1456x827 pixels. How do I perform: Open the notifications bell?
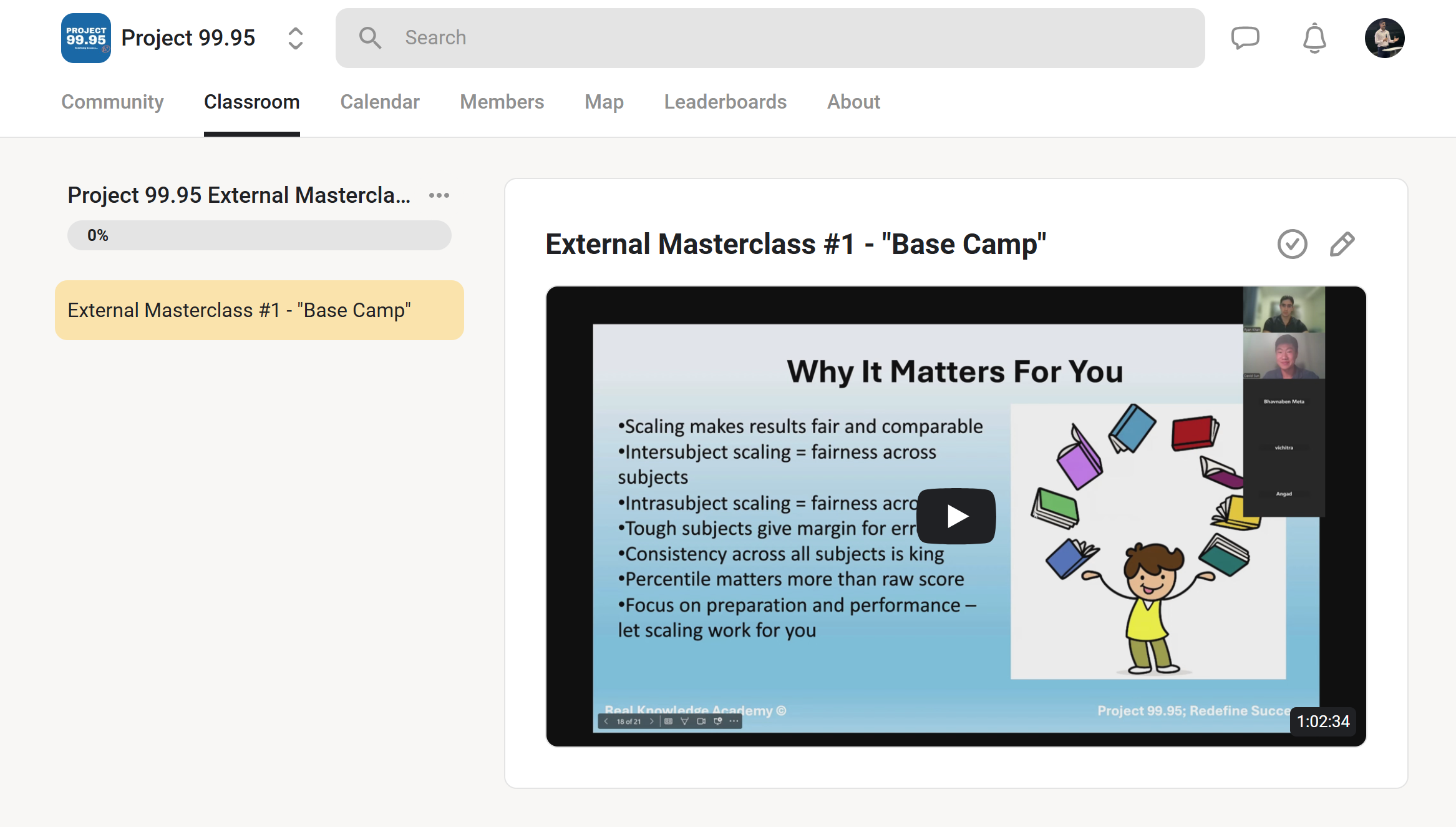[x=1314, y=38]
